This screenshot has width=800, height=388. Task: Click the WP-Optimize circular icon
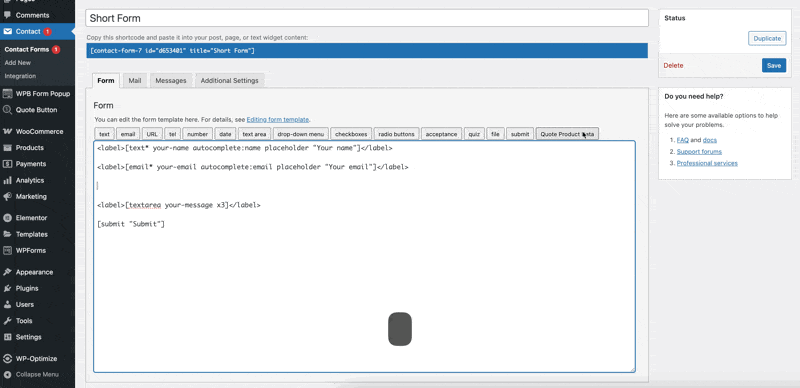click(x=7, y=359)
